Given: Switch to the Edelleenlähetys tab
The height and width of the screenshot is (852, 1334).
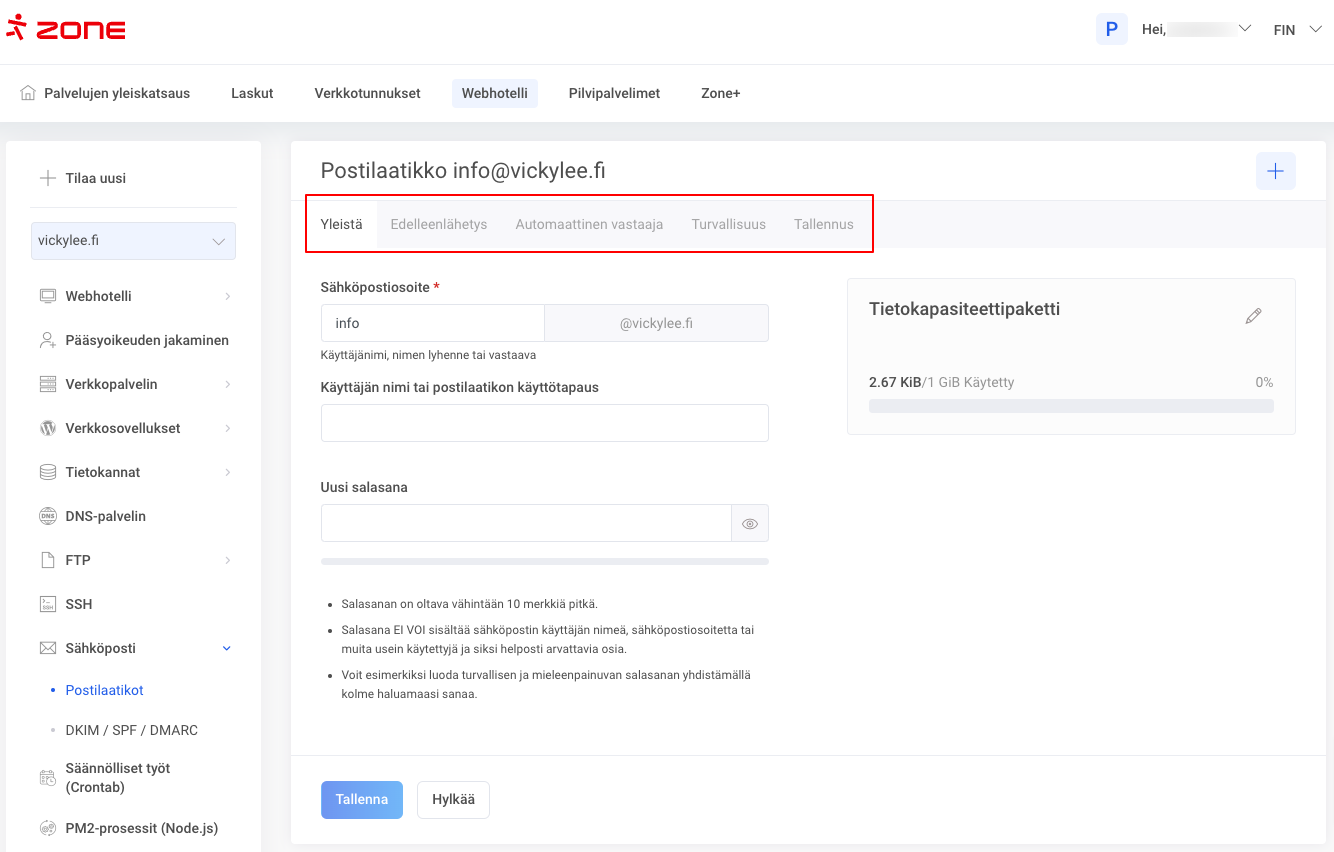Looking at the screenshot, I should click(x=438, y=224).
